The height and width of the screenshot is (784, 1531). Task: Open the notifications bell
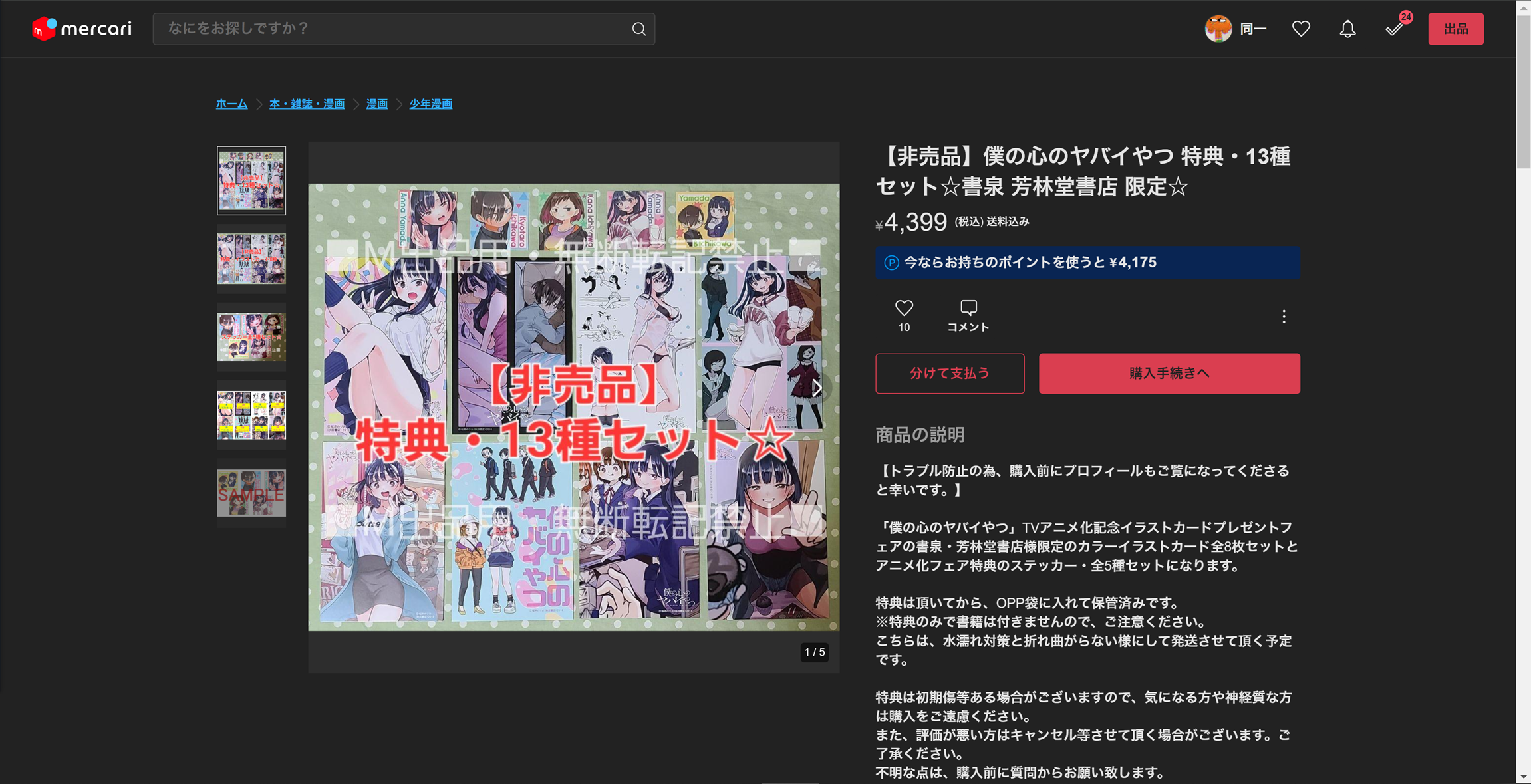(1347, 29)
